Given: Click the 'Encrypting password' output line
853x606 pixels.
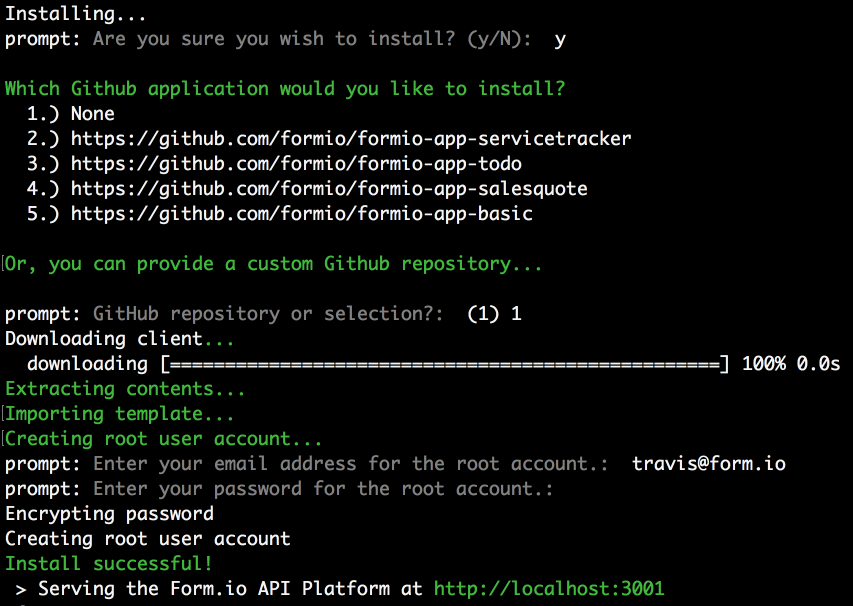Looking at the screenshot, I should pos(109,514).
